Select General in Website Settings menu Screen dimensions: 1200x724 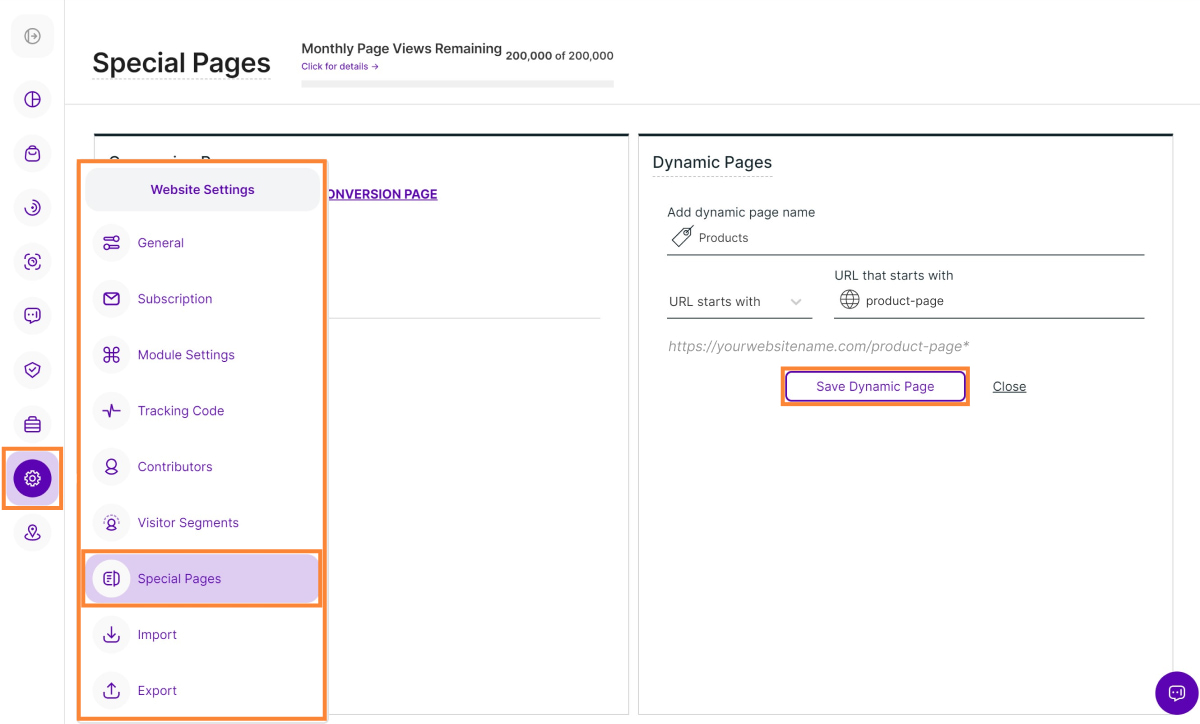tap(161, 243)
